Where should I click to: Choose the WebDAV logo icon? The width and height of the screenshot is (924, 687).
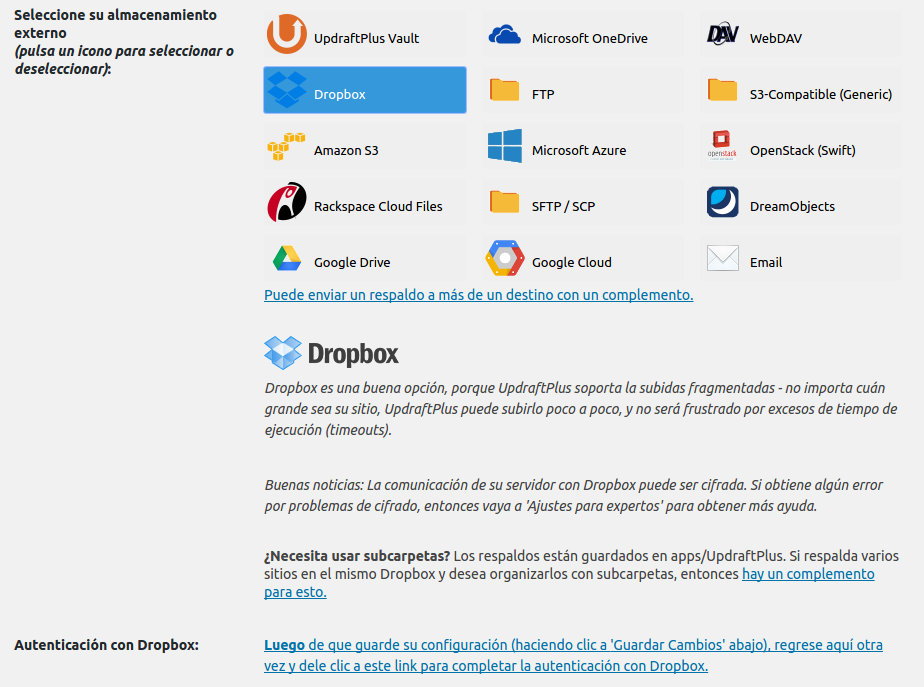722,34
